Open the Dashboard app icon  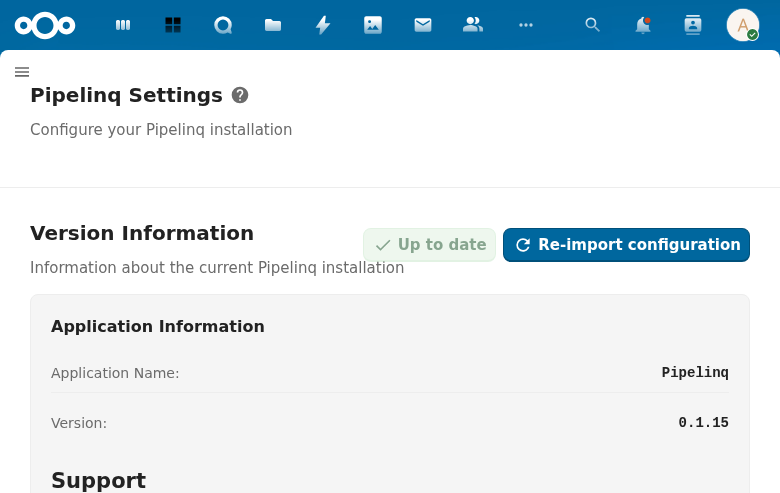[x=123, y=25]
